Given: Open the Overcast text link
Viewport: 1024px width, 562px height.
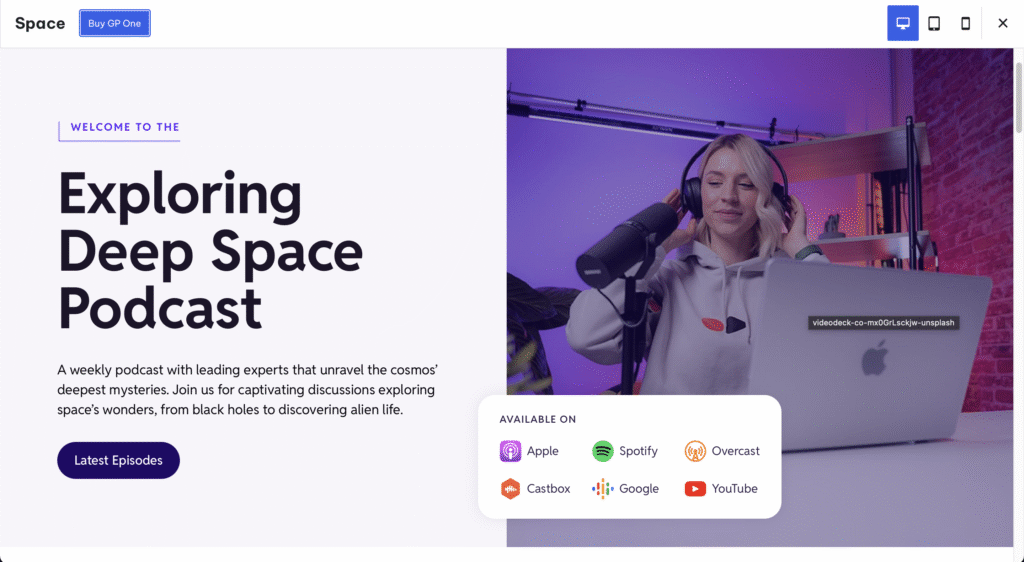Looking at the screenshot, I should click(736, 451).
